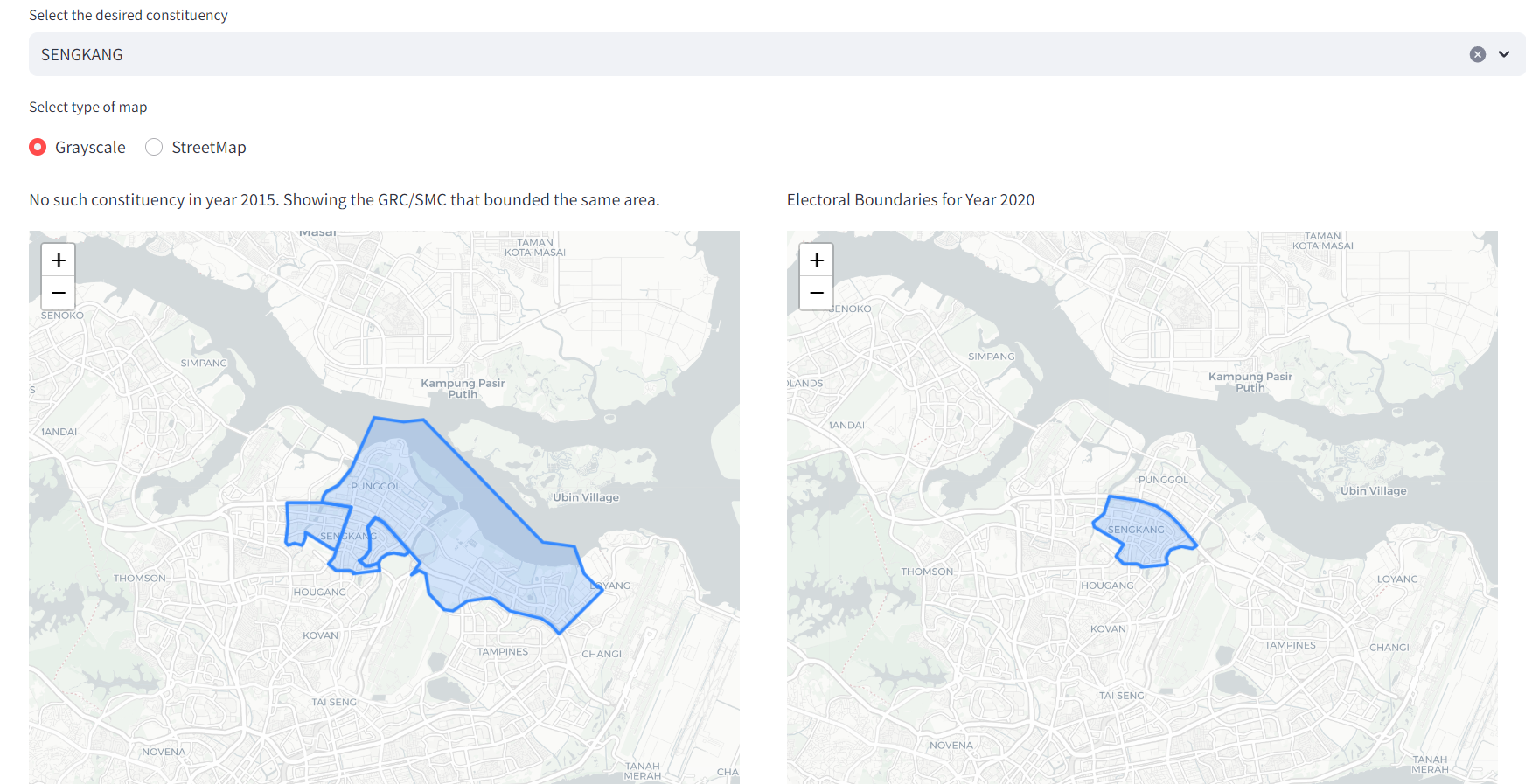
Task: Zoom out on the 2015 left map
Action: (x=59, y=293)
